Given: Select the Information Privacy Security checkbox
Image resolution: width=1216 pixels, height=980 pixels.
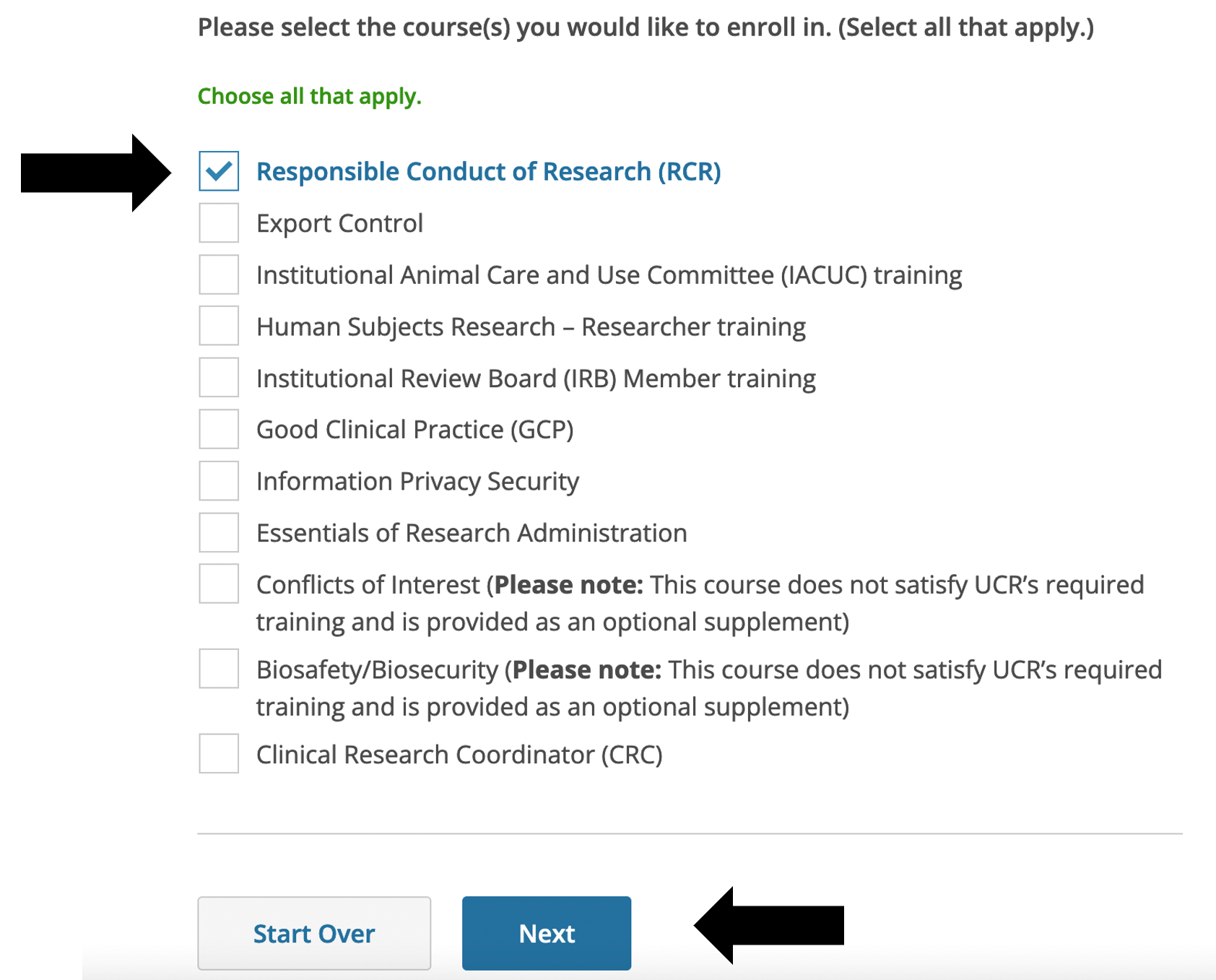Looking at the screenshot, I should tap(219, 481).
